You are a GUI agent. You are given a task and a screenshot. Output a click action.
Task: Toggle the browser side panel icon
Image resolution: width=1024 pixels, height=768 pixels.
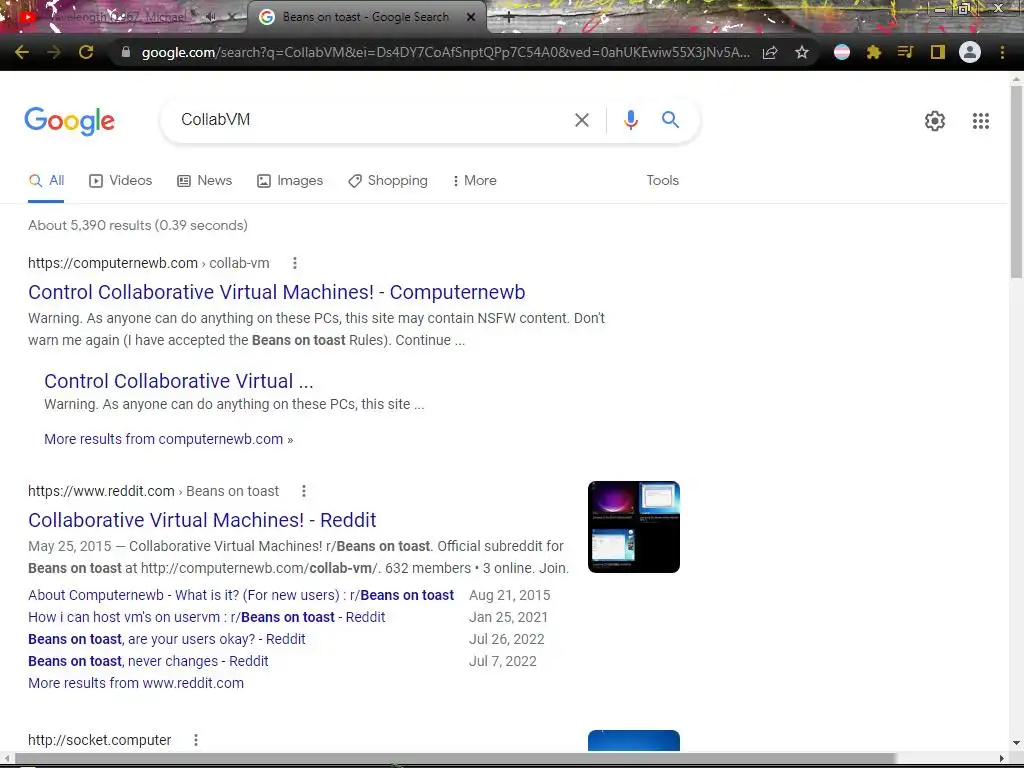point(937,52)
